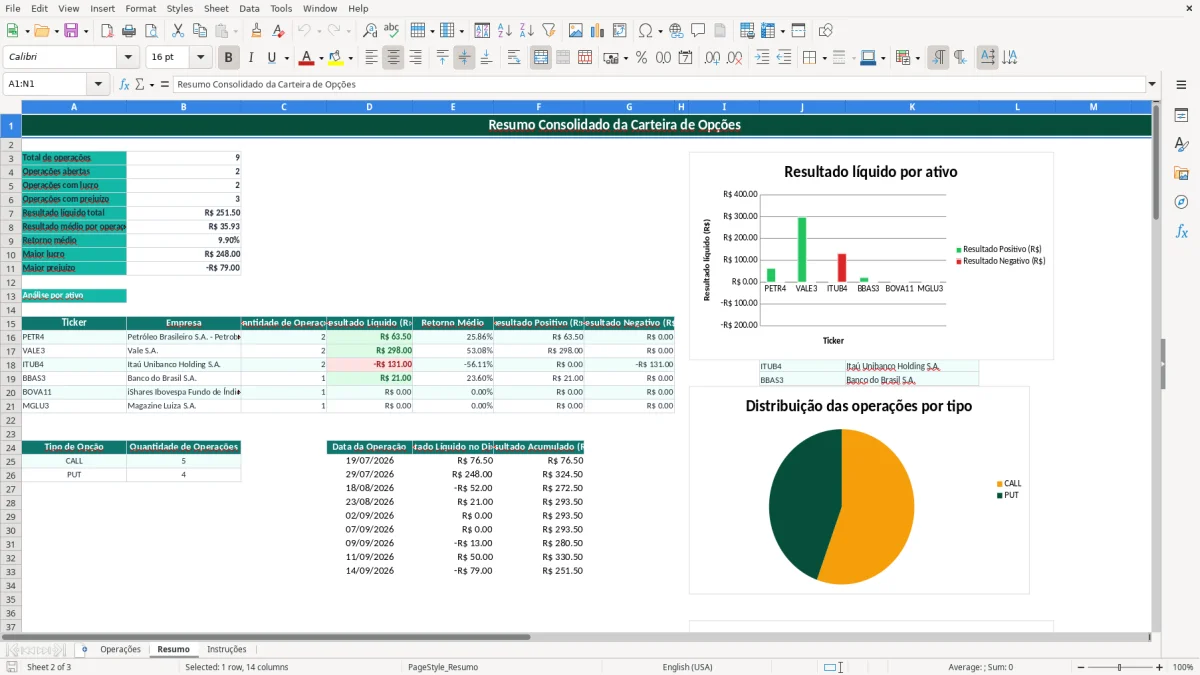Open the Borders dropdown arrow
The height and width of the screenshot is (675, 1200).
[824, 58]
